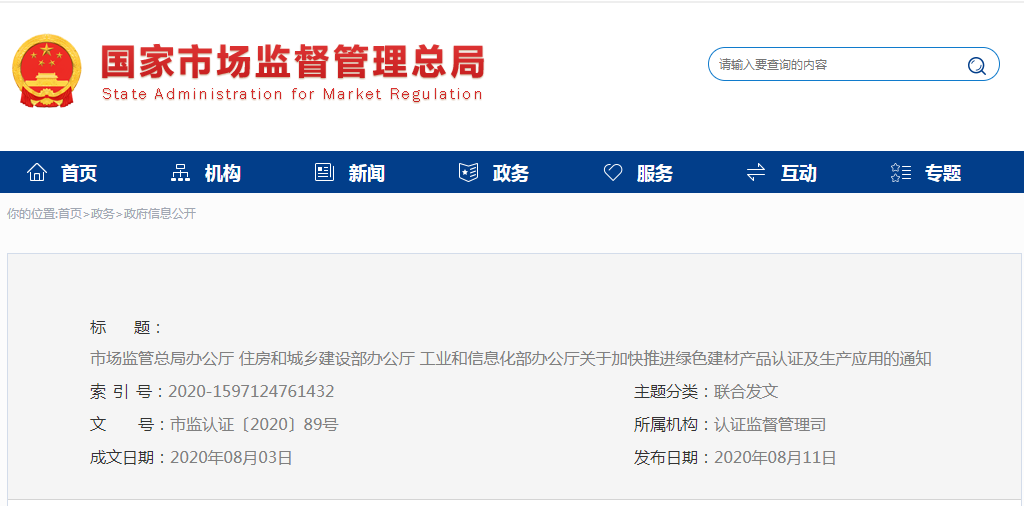Go to 政府信息公开 in the breadcrumb

tap(160, 213)
